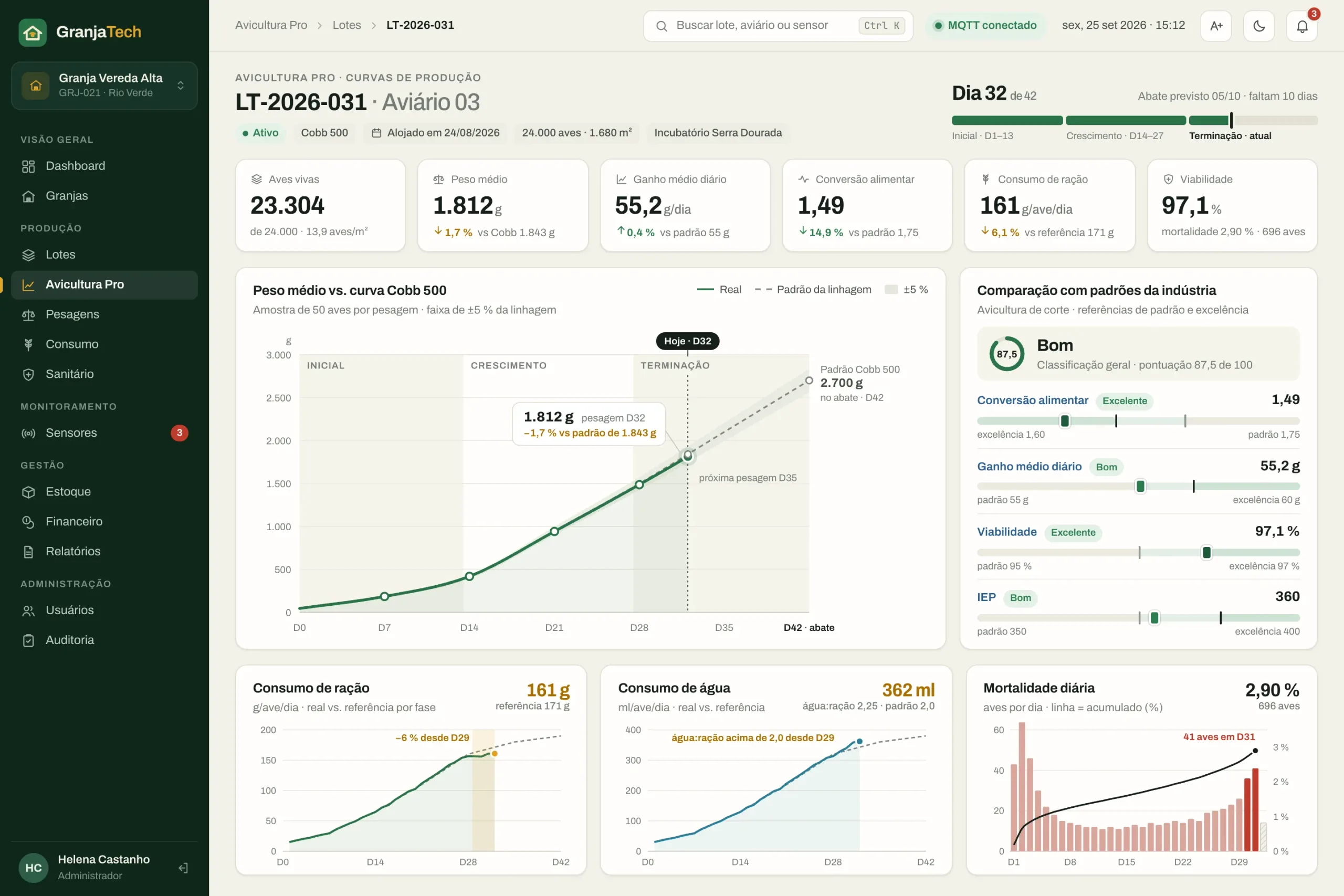Click Conversão alimentar link in comparison panel
This screenshot has width=1344, height=896.
coord(1032,400)
